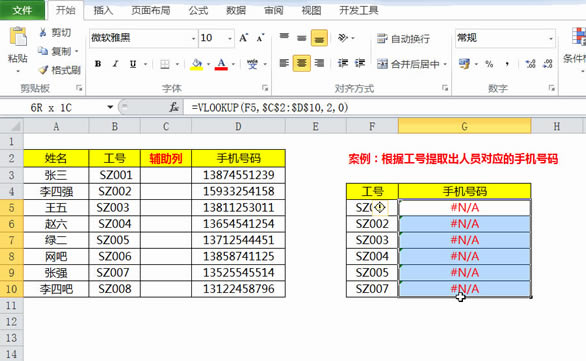The height and width of the screenshot is (361, 586).
Task: Align text to middle vertically
Action: 302,38
